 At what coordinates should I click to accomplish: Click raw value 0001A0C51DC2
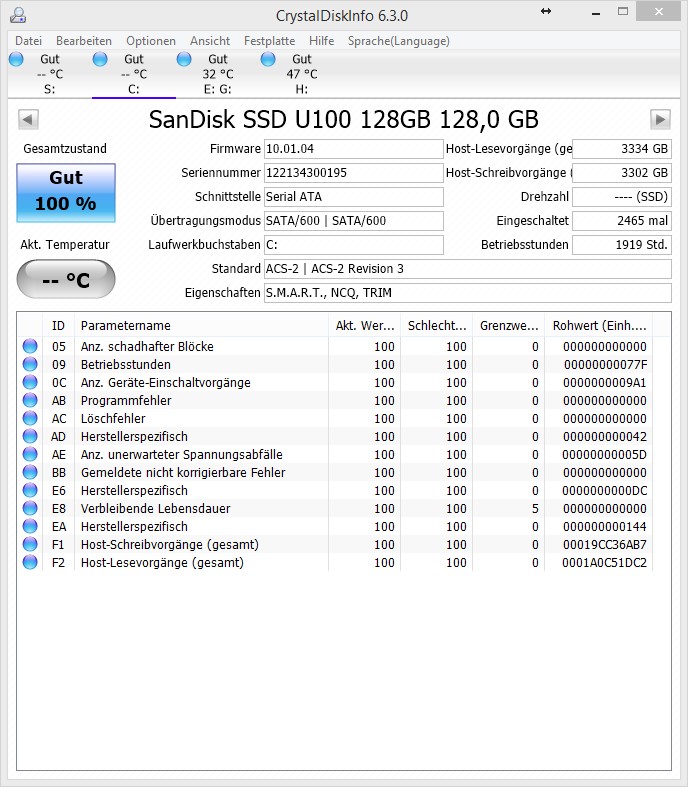605,563
